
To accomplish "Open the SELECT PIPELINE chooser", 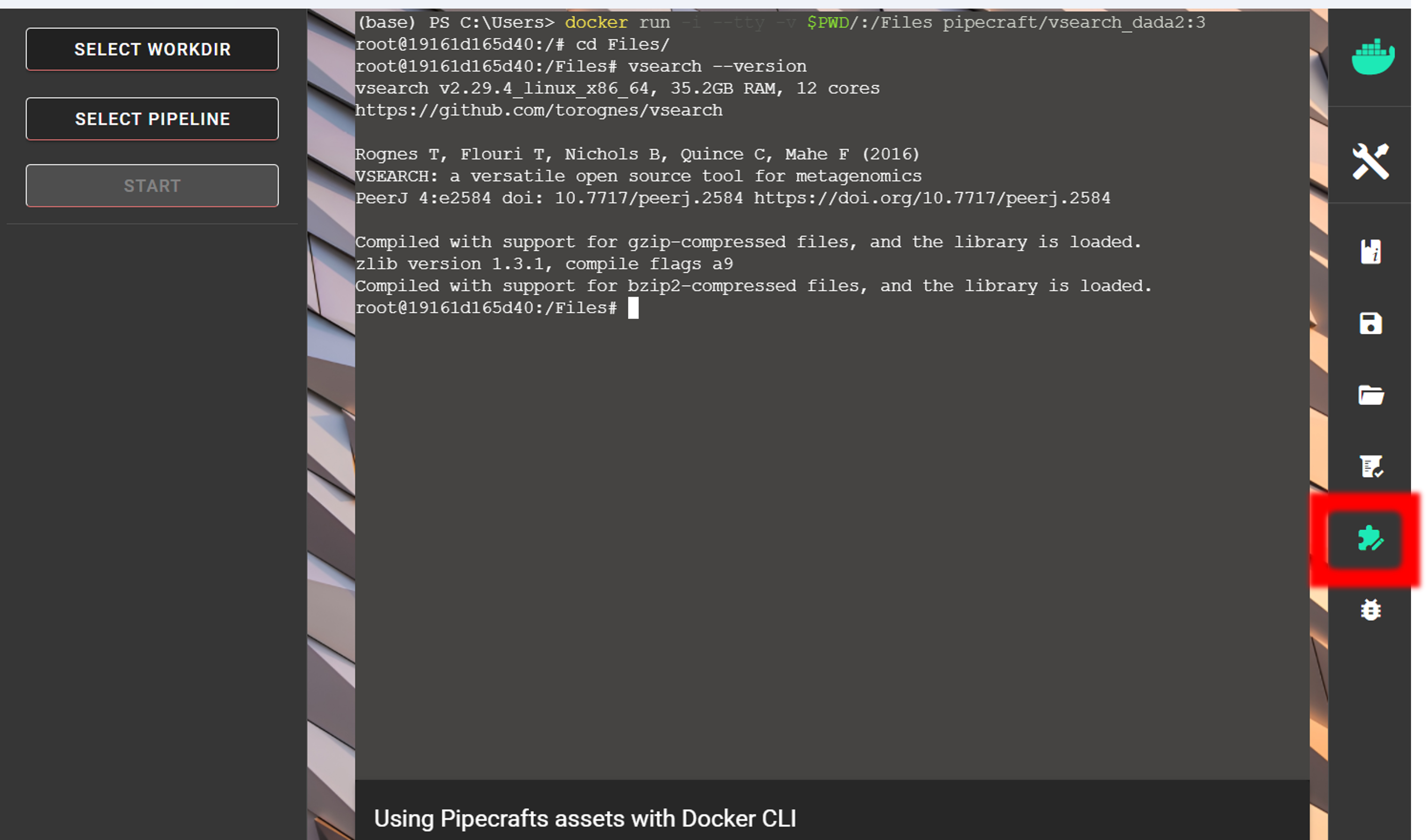I will tap(152, 119).
